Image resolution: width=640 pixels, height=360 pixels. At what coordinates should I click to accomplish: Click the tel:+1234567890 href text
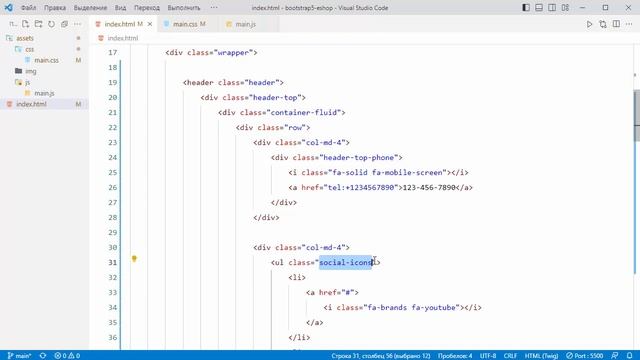pyautogui.click(x=361, y=187)
